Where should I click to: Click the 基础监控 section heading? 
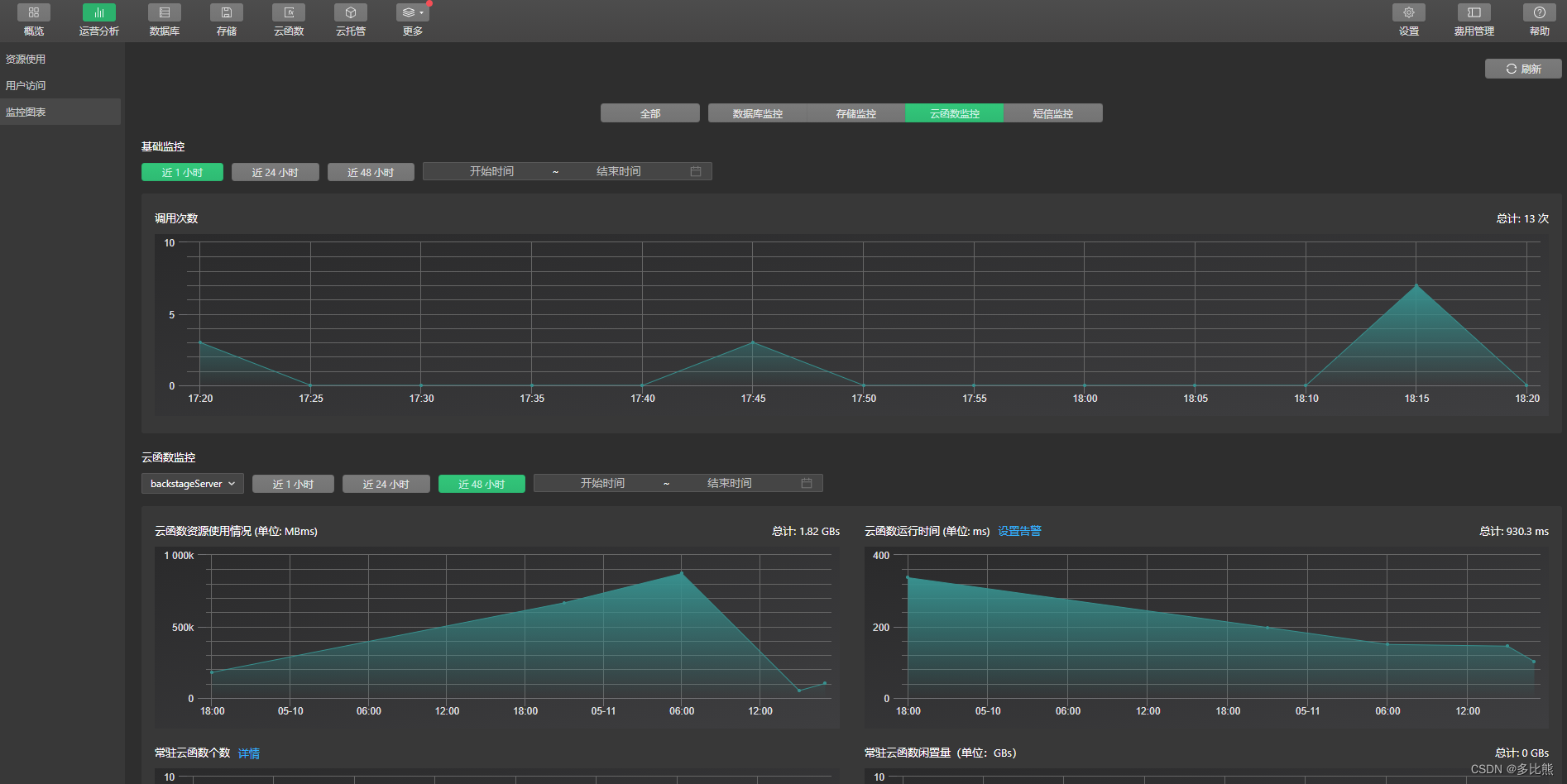click(163, 146)
